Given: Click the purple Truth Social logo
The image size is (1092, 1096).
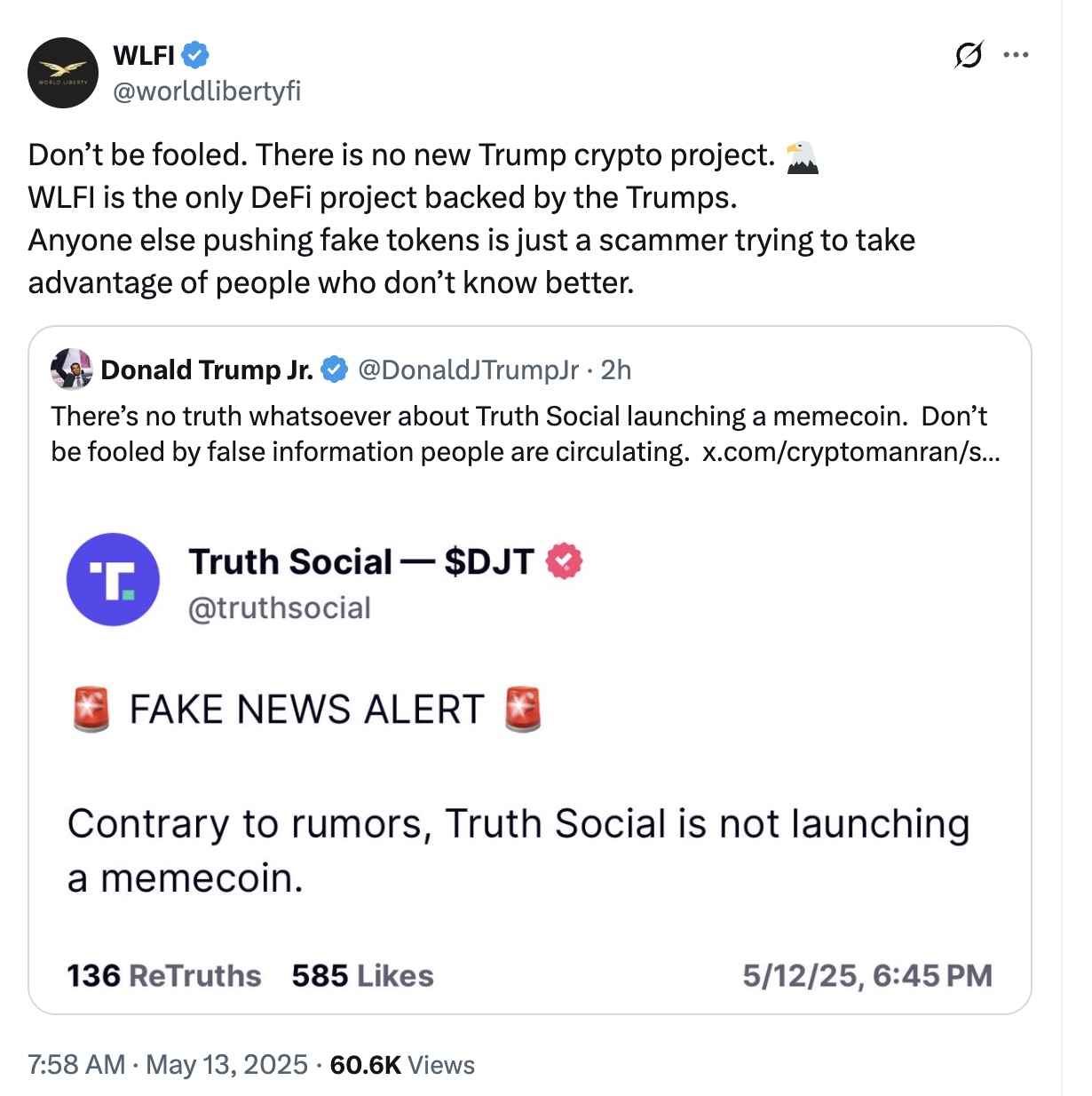Looking at the screenshot, I should pyautogui.click(x=113, y=579).
